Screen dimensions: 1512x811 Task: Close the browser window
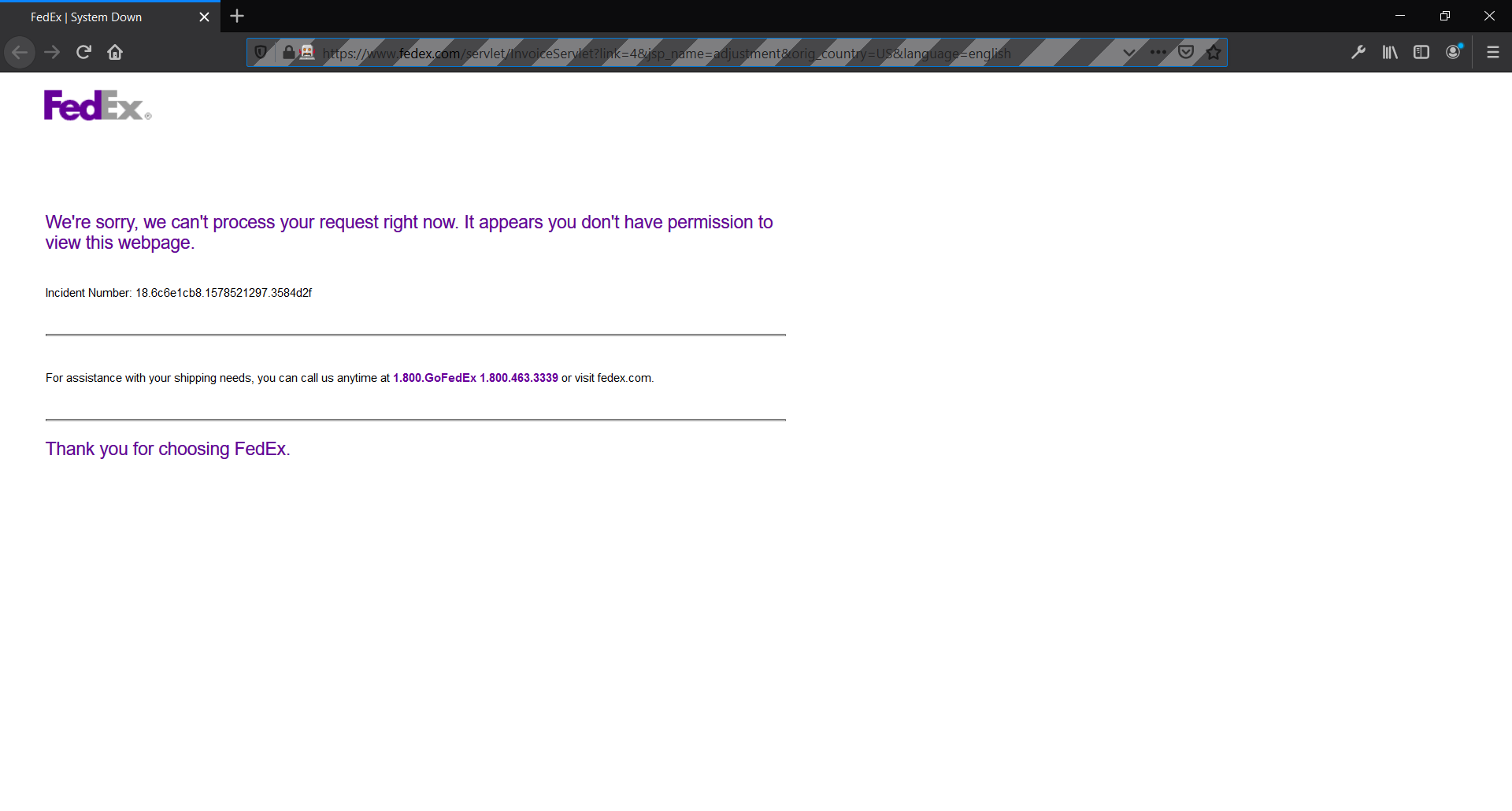1489,16
